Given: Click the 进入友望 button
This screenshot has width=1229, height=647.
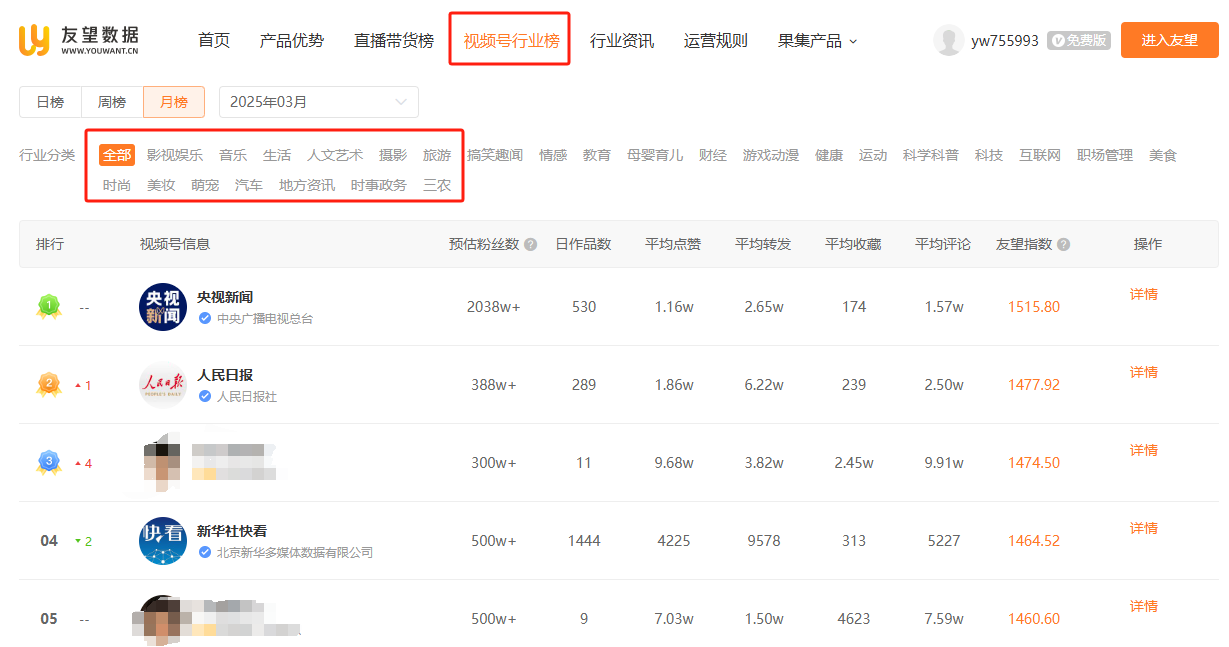Looking at the screenshot, I should click(x=1170, y=40).
